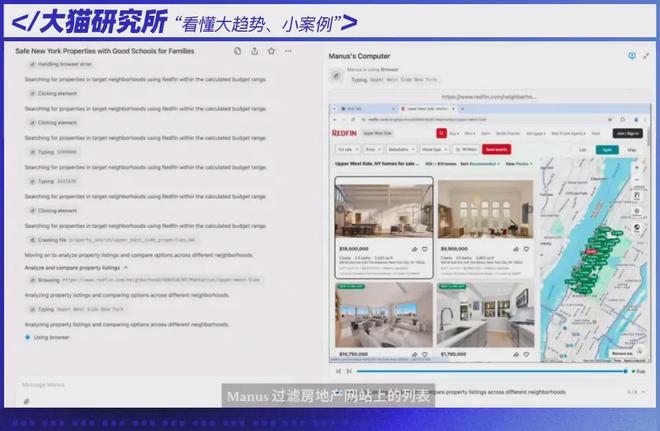The height and width of the screenshot is (431, 660).
Task: Favorite the $8,900,000 listing with its heart
Action: point(526,249)
